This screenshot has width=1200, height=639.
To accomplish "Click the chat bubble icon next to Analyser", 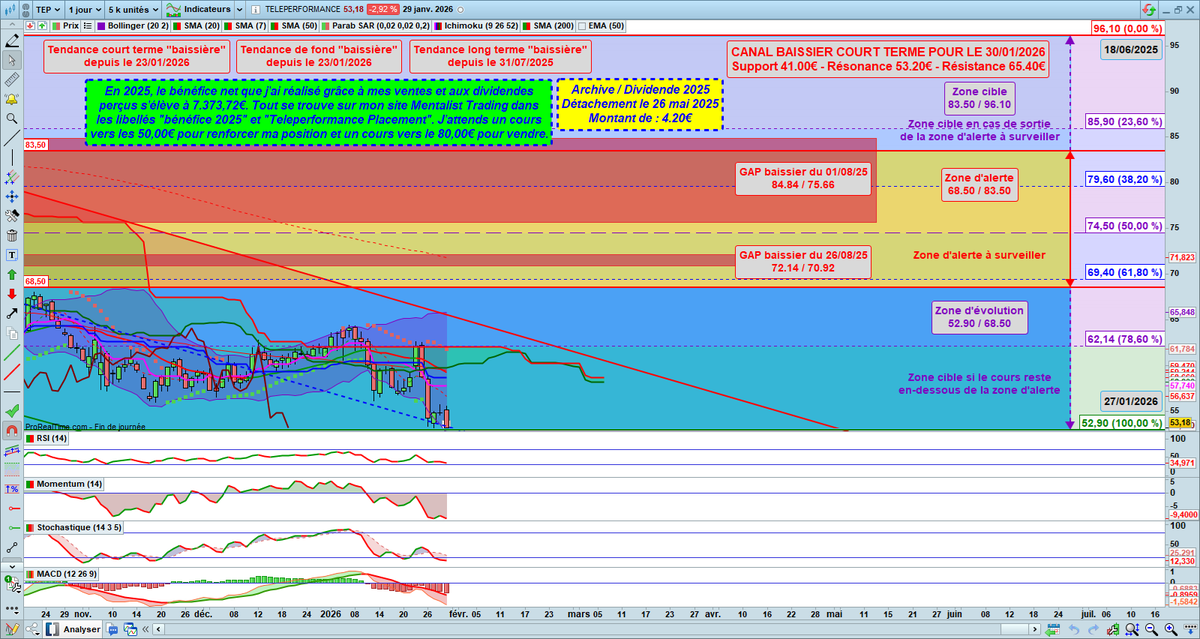I will point(112,630).
